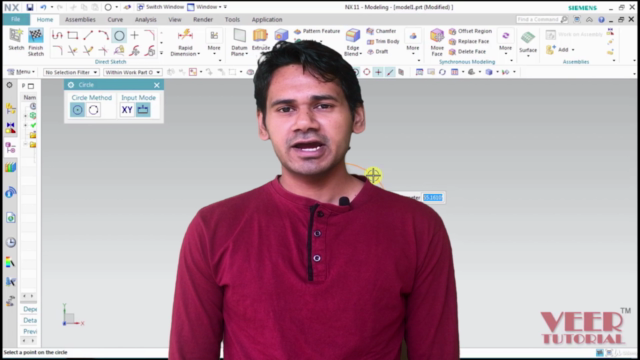
Task: Open Rapid Dimension tool
Action: pos(185,42)
